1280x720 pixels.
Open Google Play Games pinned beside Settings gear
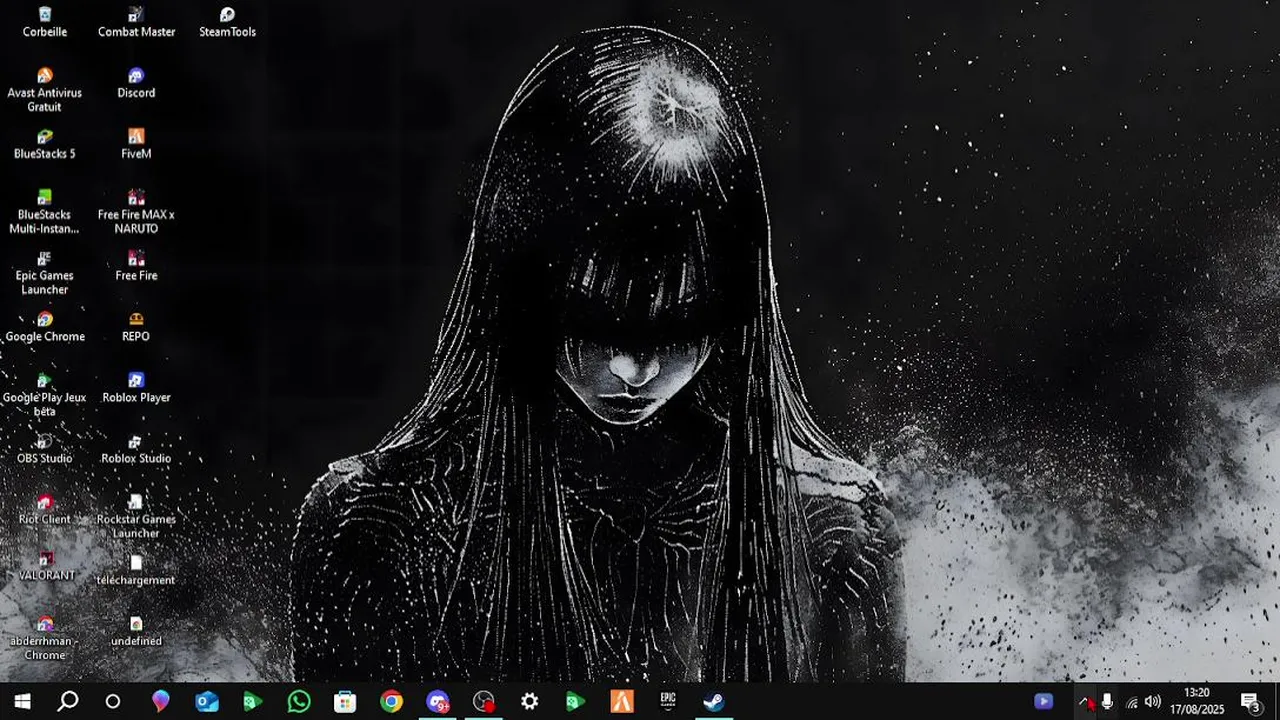(x=576, y=701)
